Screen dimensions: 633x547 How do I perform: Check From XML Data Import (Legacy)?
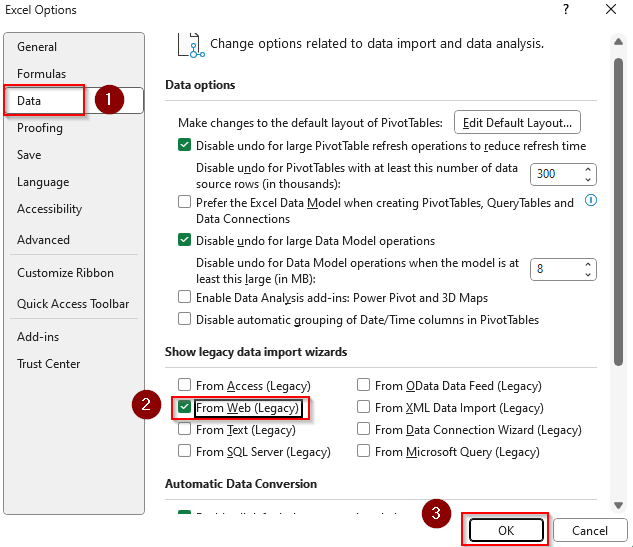coord(363,407)
